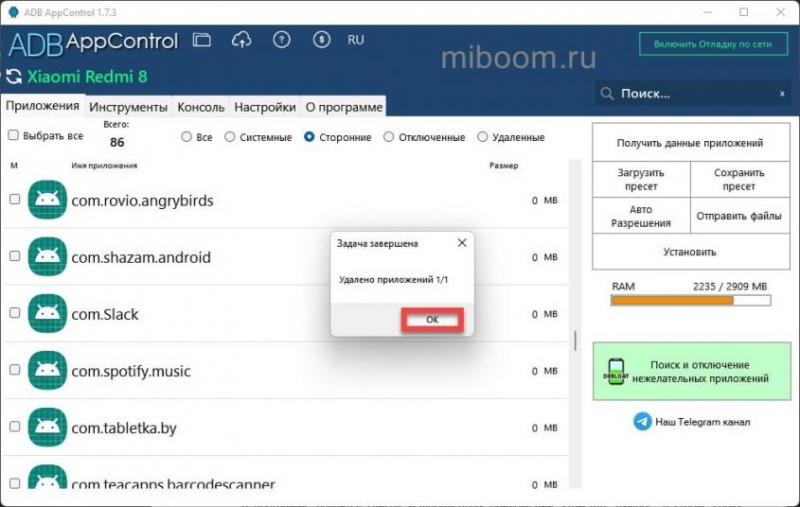
Task: Select the com.tabletka.by package name
Action: (x=124, y=428)
